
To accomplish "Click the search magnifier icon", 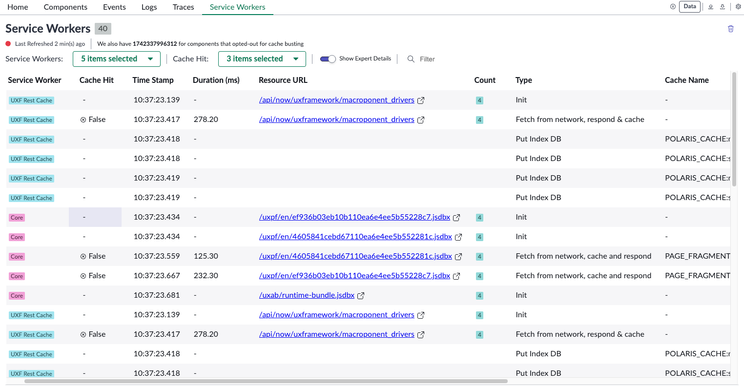I will point(411,59).
